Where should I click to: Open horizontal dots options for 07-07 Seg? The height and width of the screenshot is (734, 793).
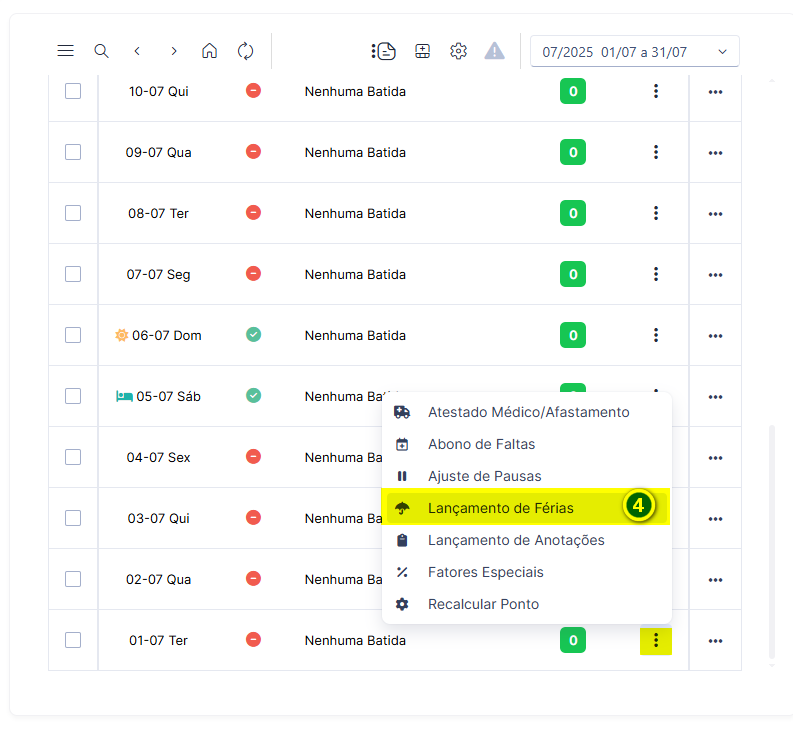tap(715, 275)
